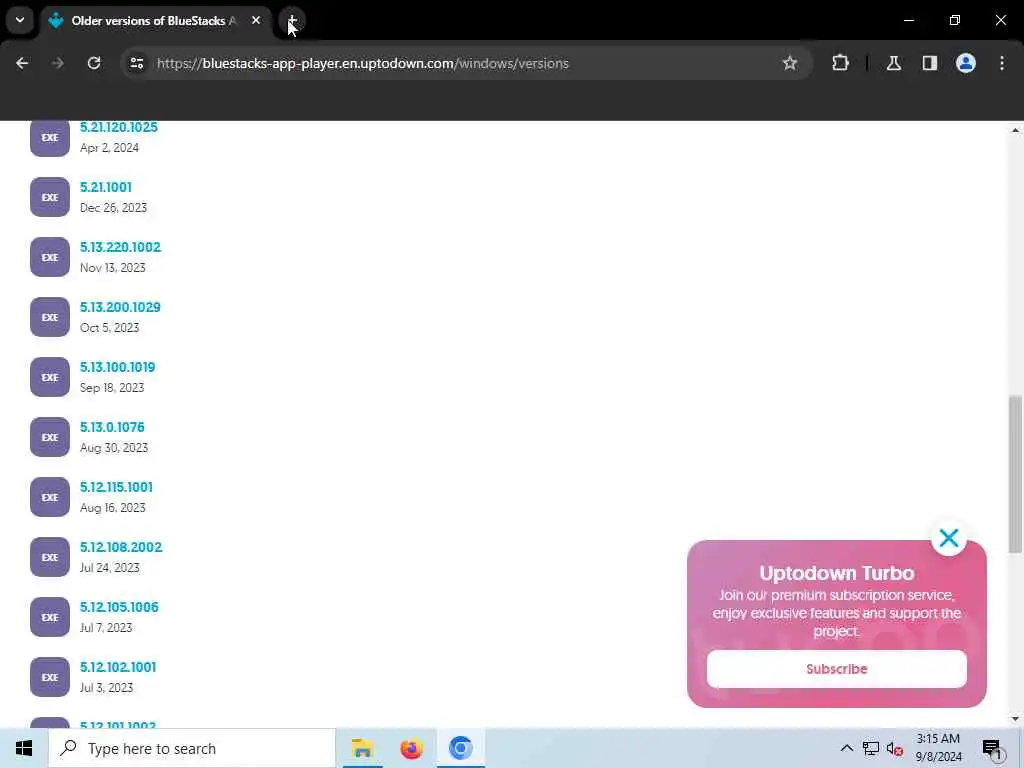This screenshot has height=768, width=1024.
Task: Show hidden system tray icons
Action: [846, 748]
